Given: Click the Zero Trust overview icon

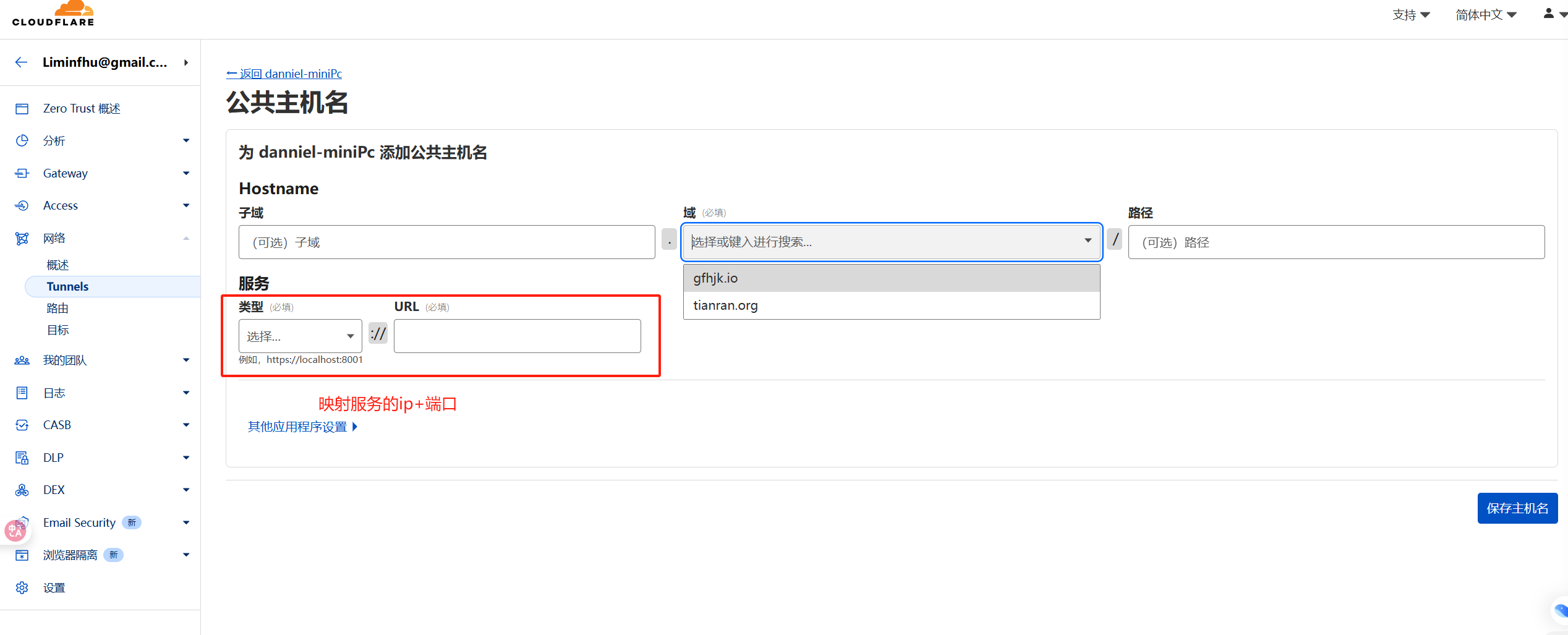Looking at the screenshot, I should 22,109.
